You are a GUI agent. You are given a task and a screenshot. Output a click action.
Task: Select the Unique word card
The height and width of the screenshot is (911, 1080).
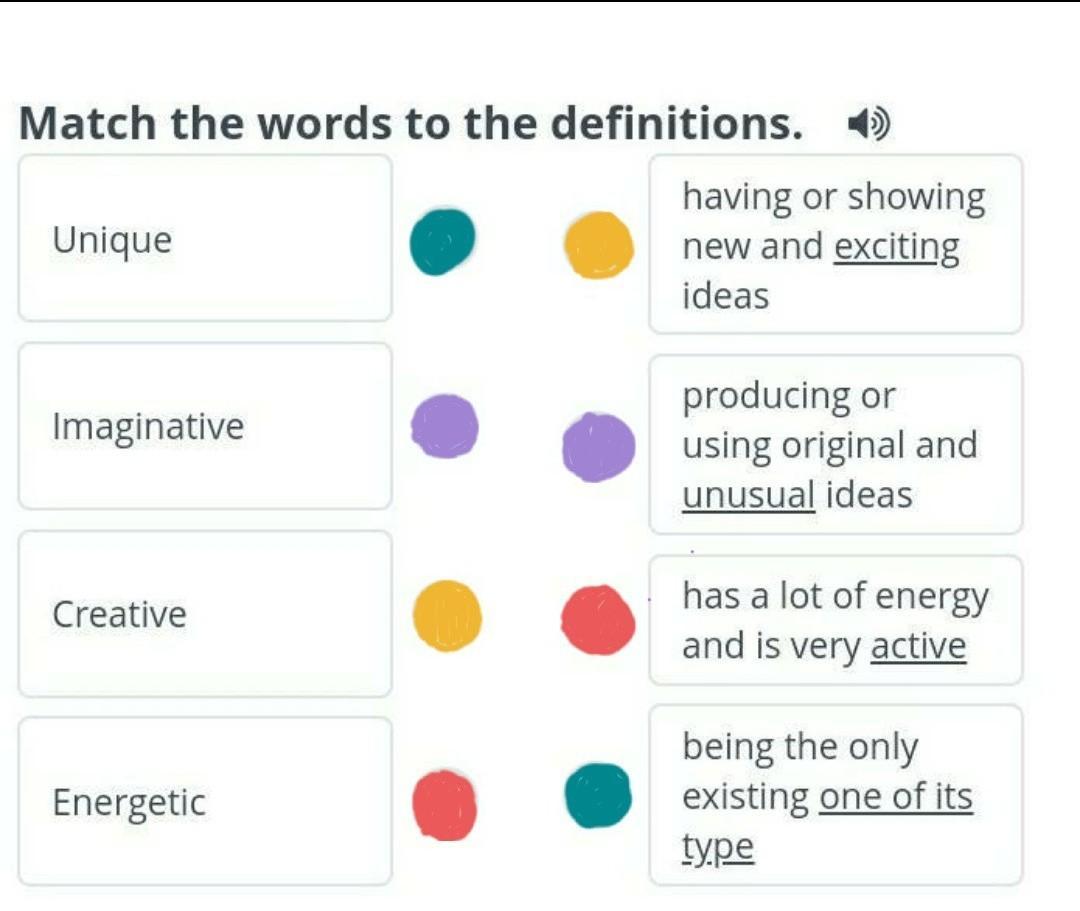[205, 238]
